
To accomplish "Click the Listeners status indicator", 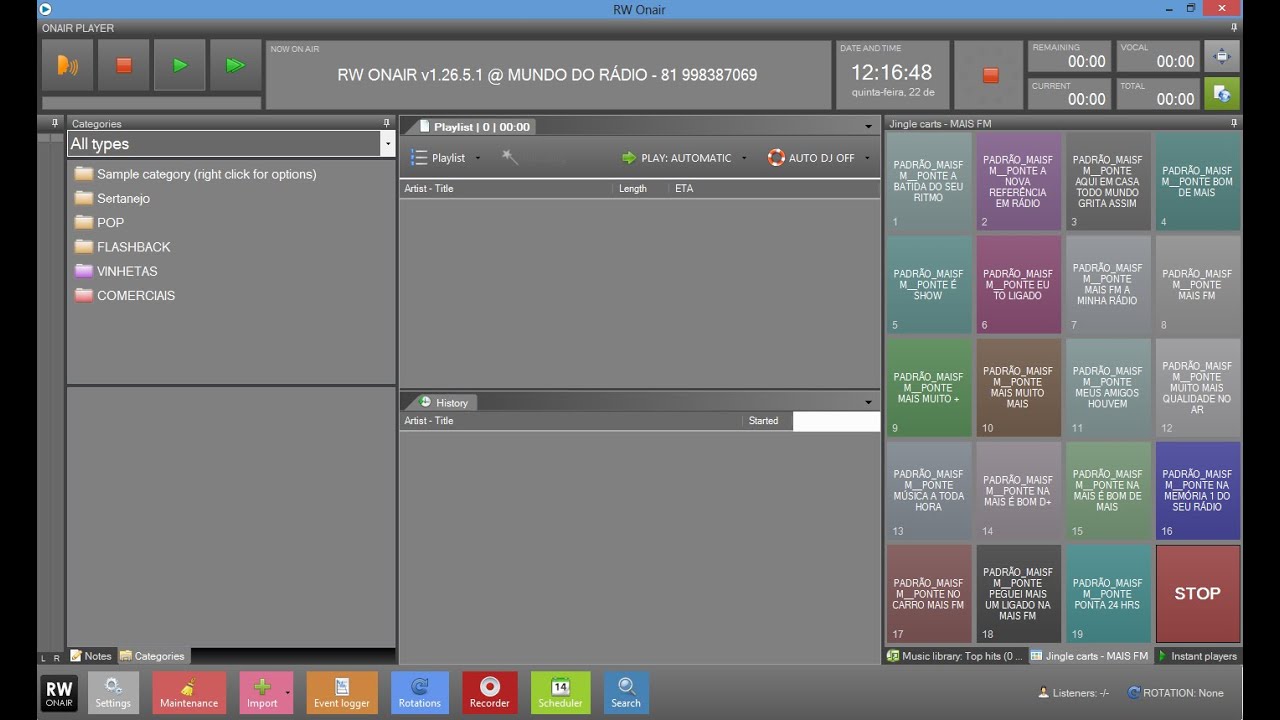I will coord(1074,692).
